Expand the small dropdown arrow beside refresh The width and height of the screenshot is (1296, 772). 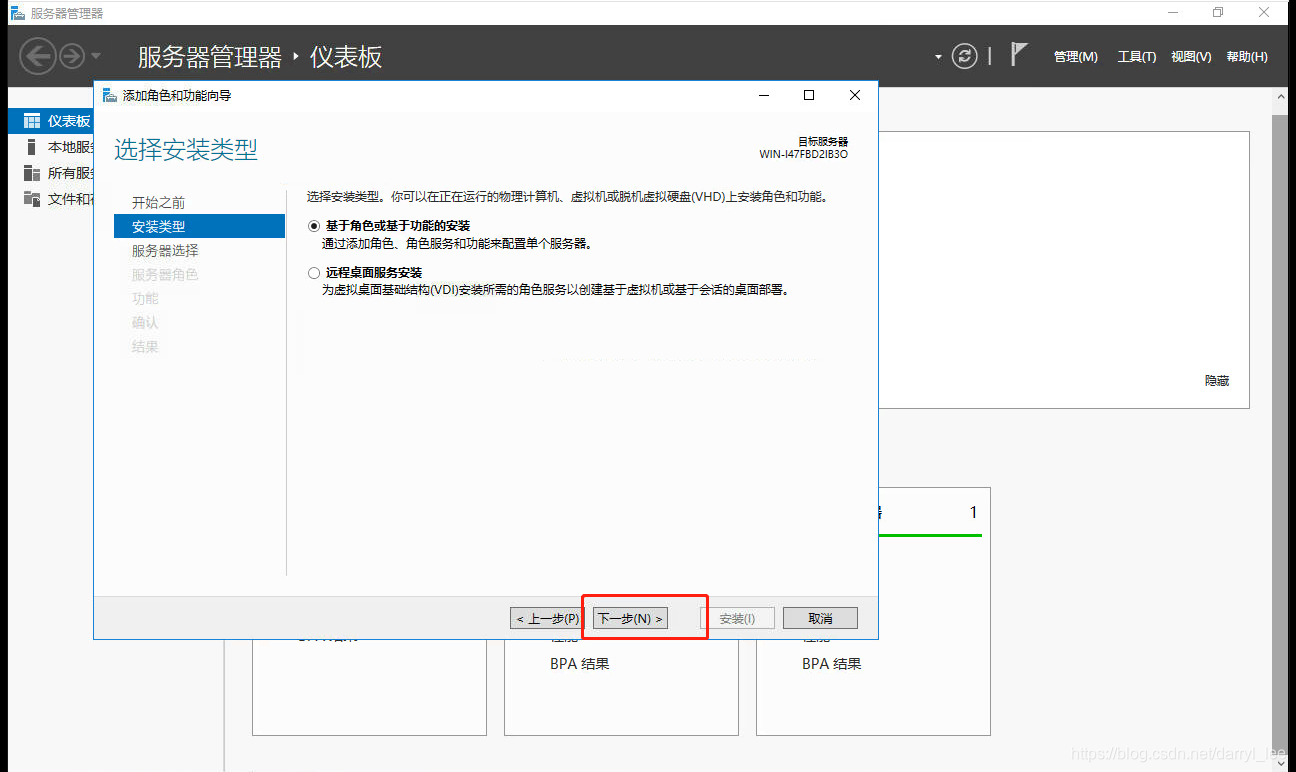point(938,57)
